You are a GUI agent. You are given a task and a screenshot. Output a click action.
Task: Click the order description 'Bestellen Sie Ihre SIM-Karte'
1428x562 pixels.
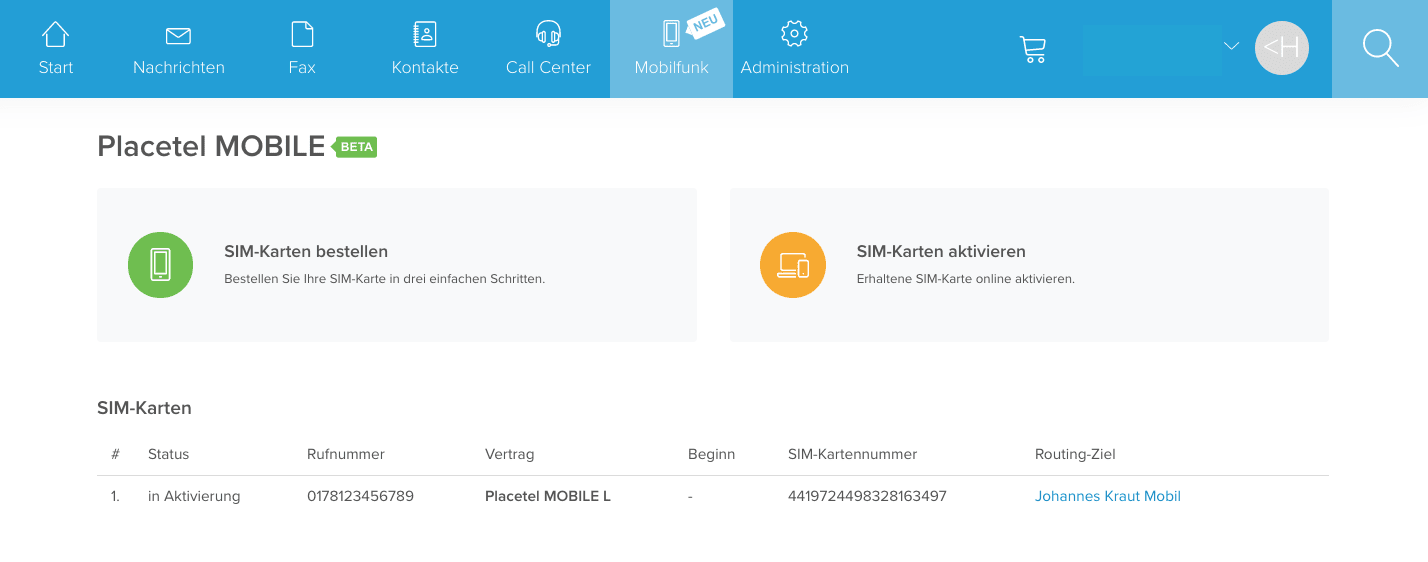tap(384, 279)
